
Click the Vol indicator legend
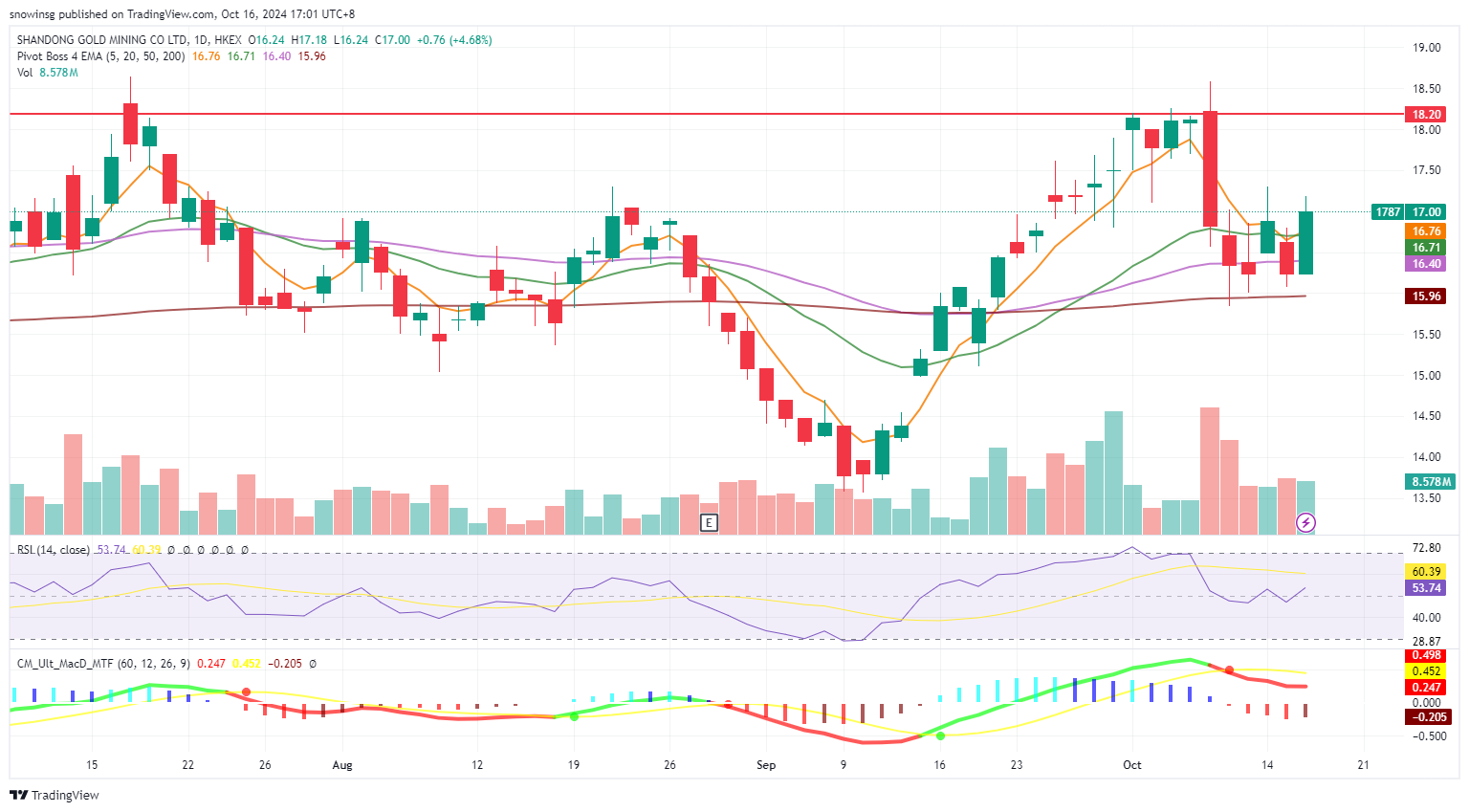coord(25,73)
